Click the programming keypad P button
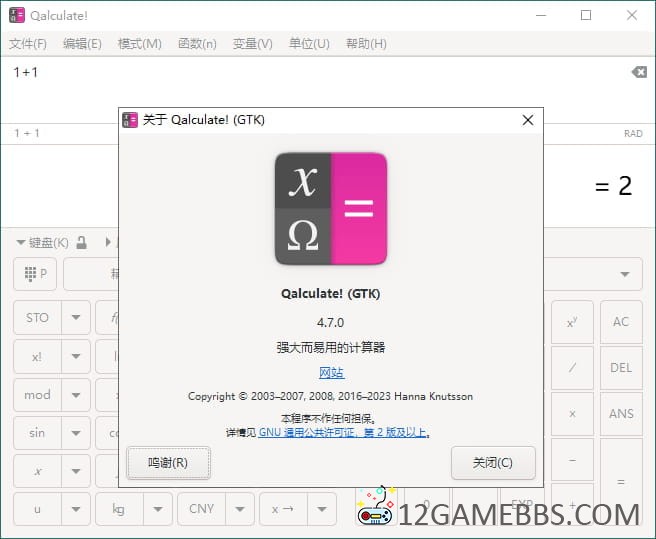This screenshot has height=539, width=656. 35,274
